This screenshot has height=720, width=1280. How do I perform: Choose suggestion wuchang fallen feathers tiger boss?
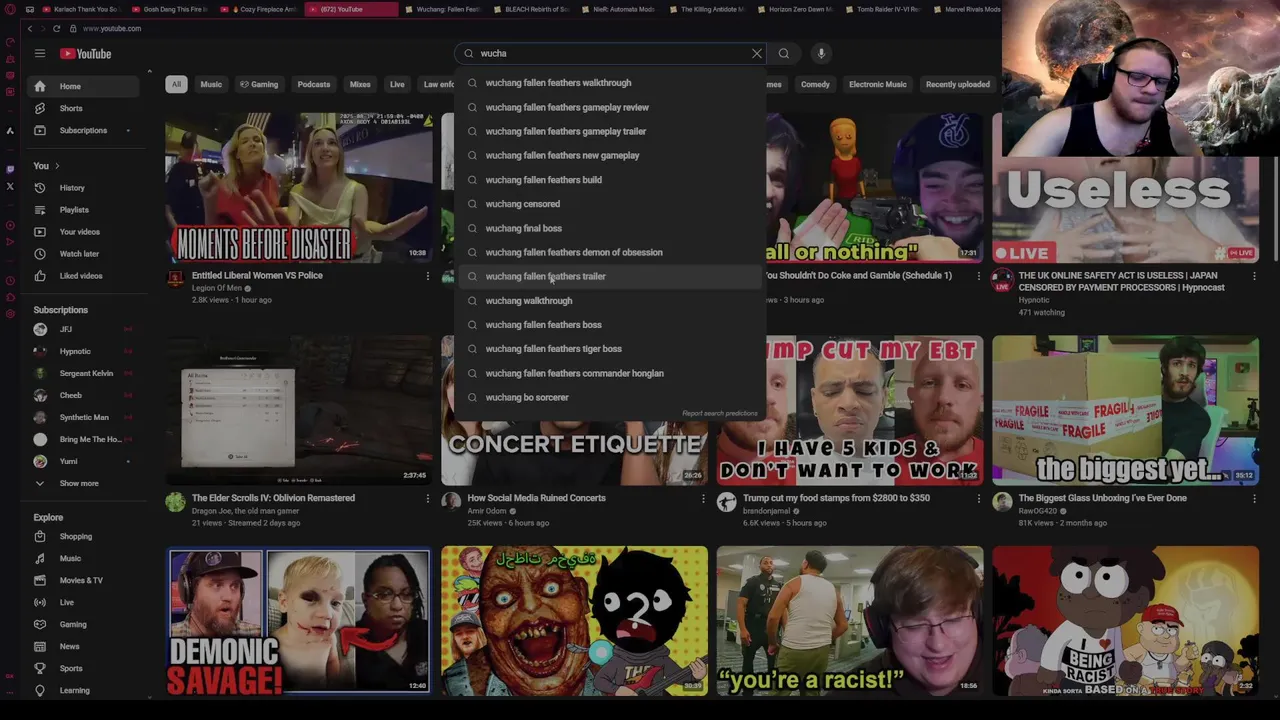click(610, 349)
